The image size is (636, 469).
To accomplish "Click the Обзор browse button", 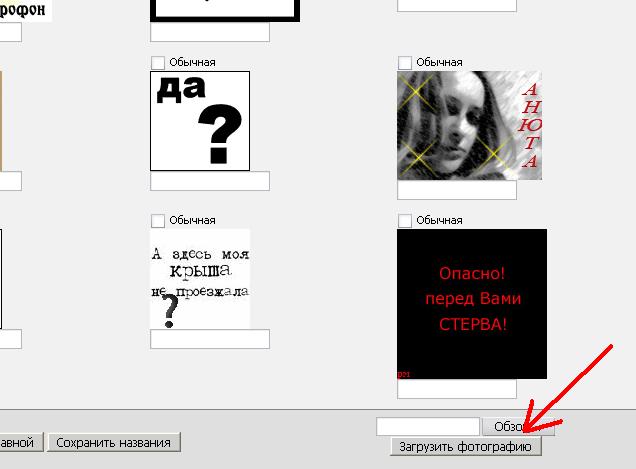I will [x=511, y=427].
